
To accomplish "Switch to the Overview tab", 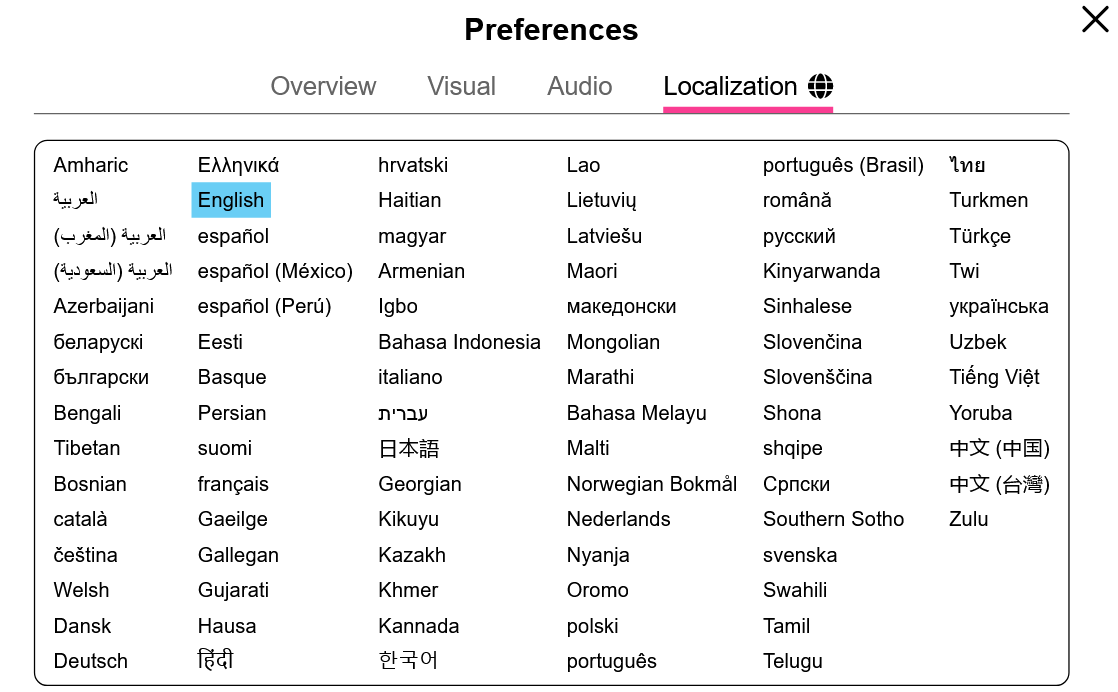I will pos(323,86).
